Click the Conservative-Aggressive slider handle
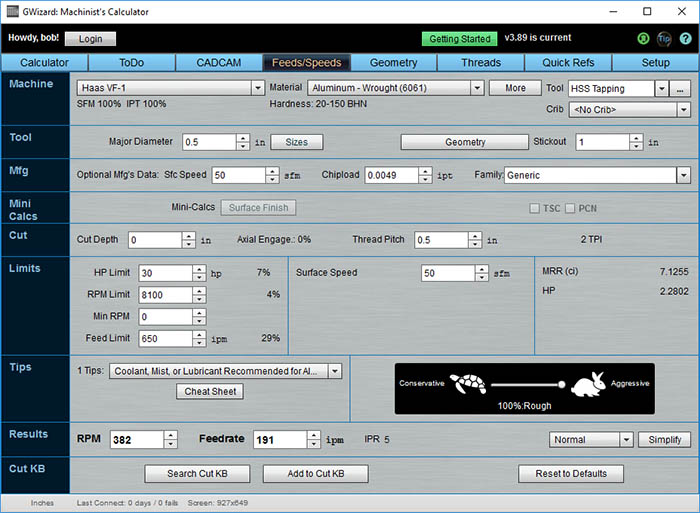This screenshot has height=513, width=700. [x=562, y=384]
